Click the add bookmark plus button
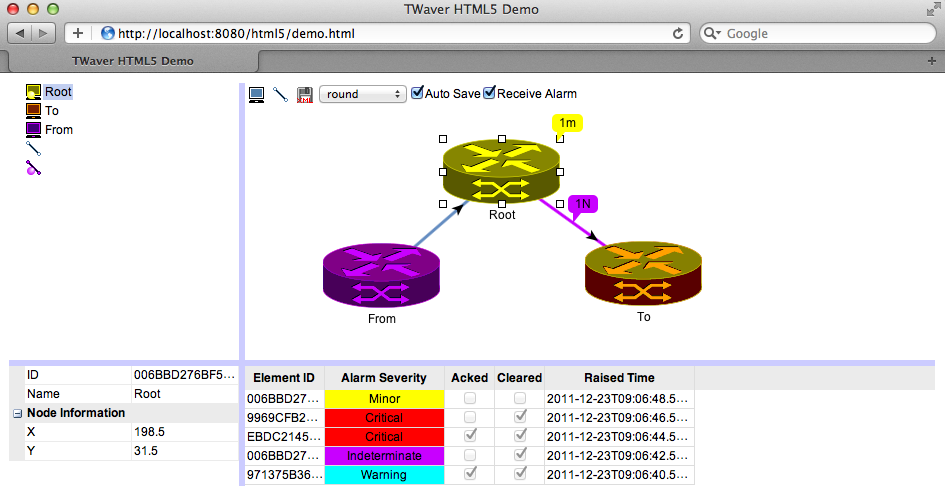The image size is (945, 496). (x=78, y=33)
